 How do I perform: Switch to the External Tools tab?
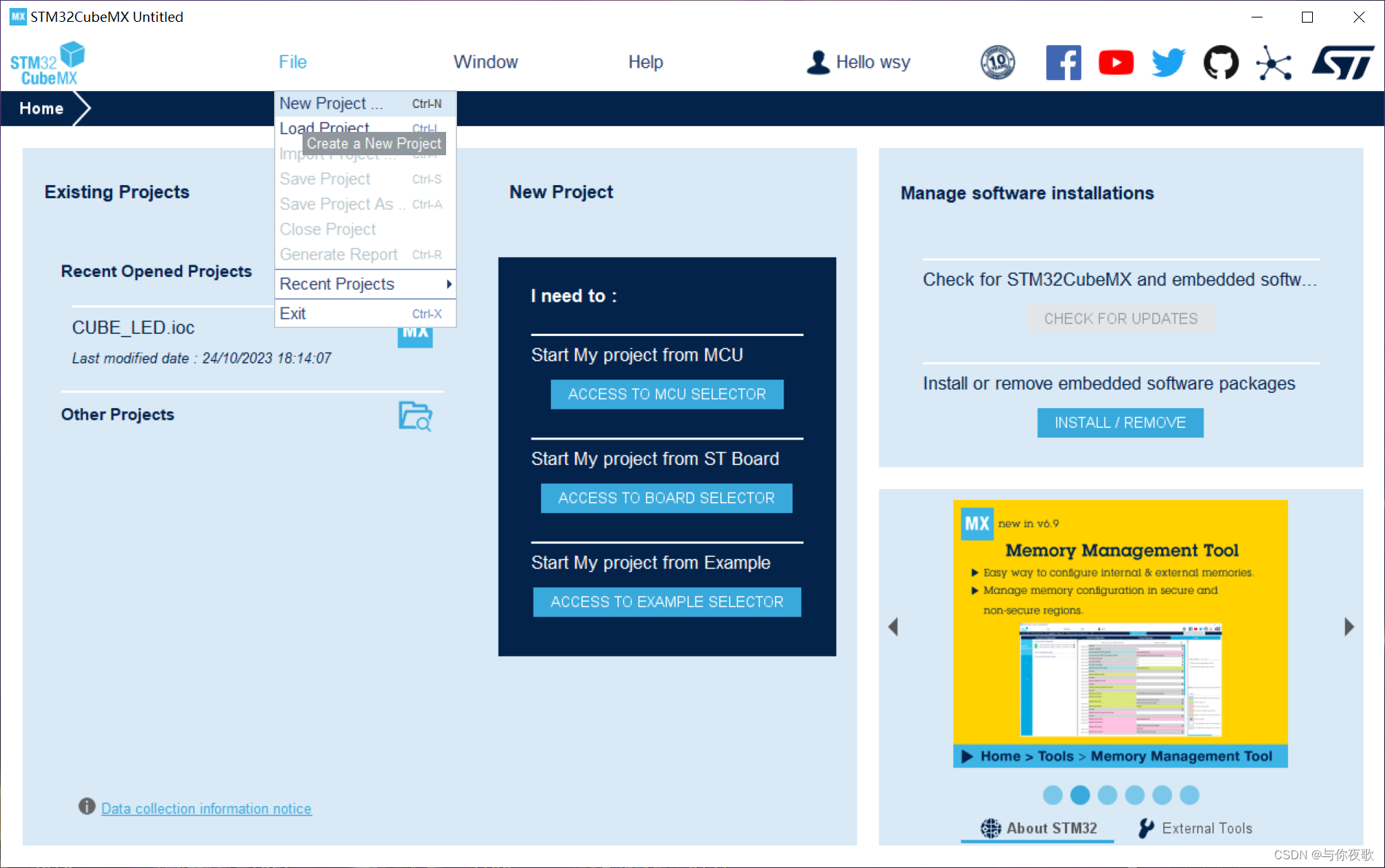(x=1195, y=828)
